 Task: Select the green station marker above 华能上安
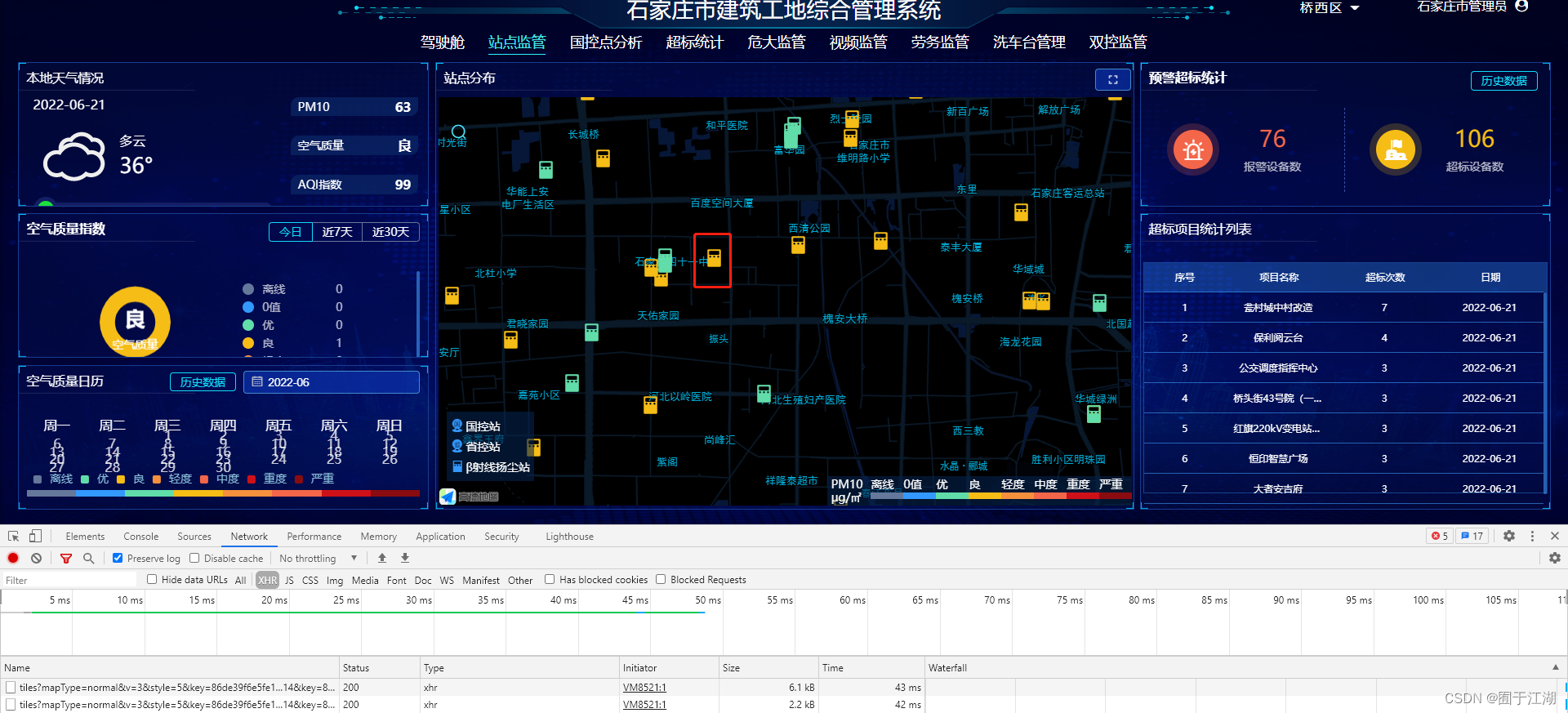point(546,169)
